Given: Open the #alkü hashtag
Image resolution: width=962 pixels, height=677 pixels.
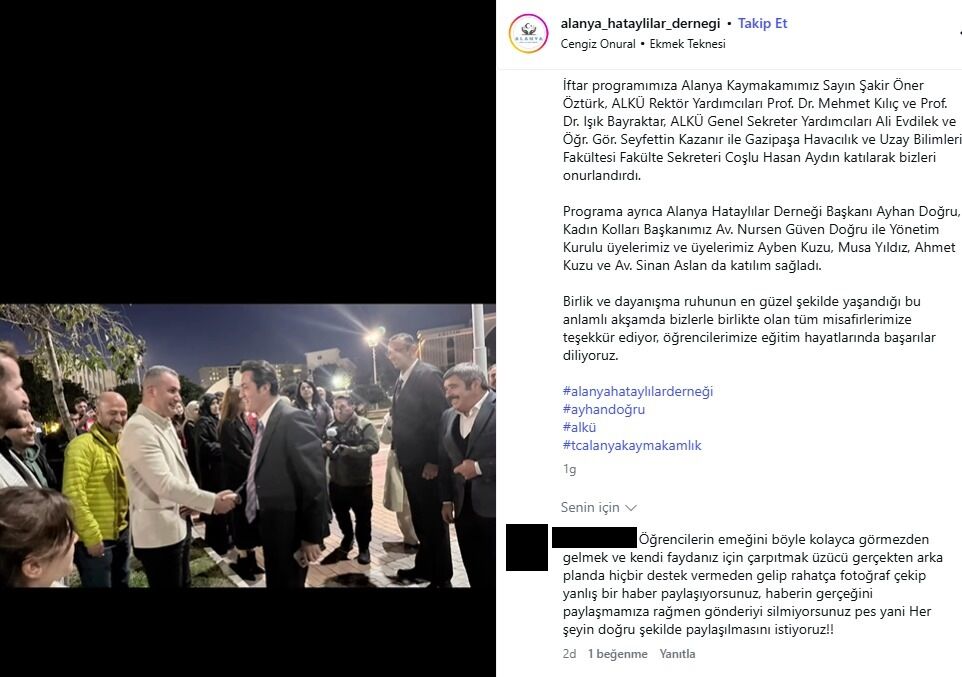Looking at the screenshot, I should point(579,427).
